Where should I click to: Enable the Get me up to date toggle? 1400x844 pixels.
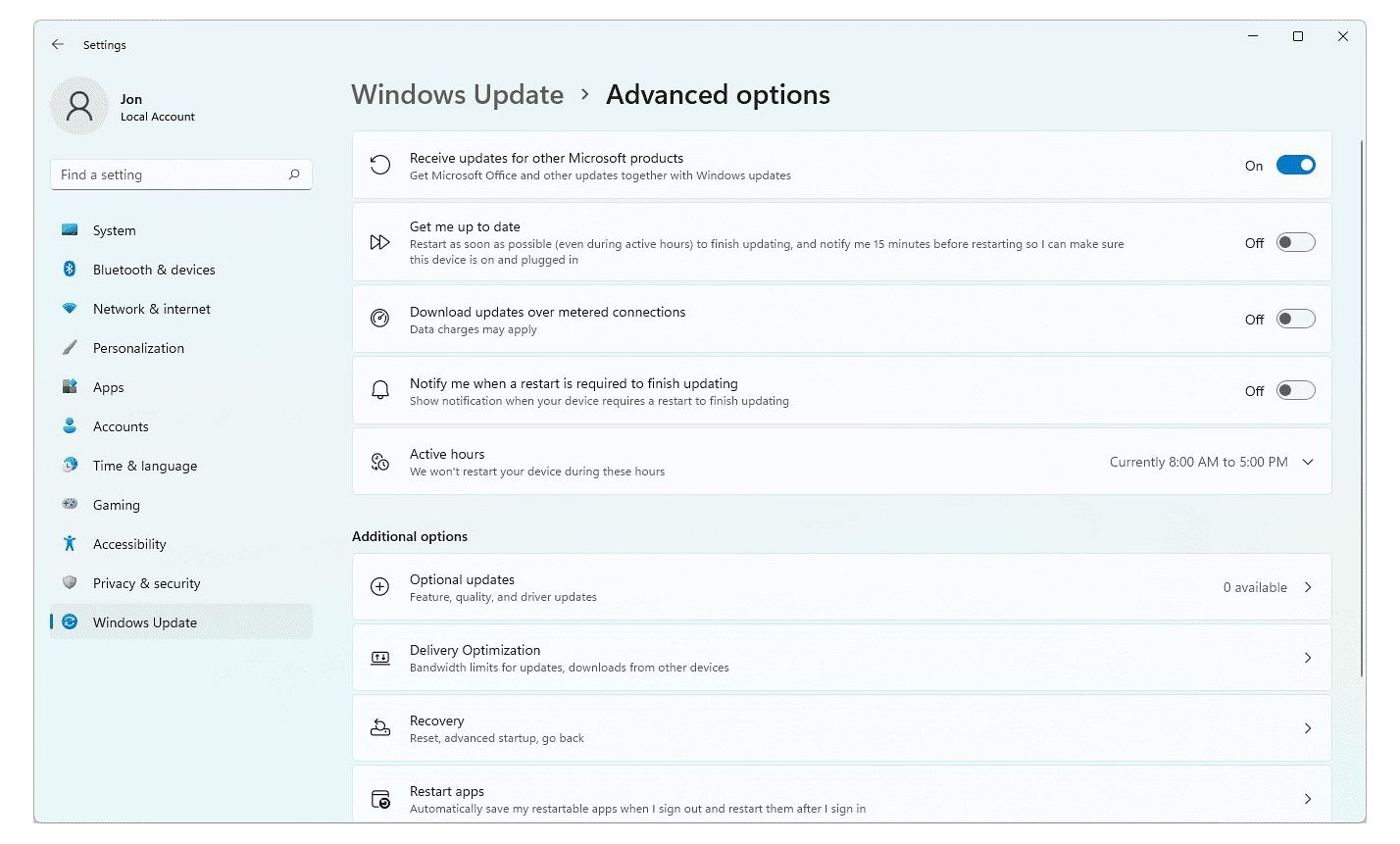[x=1296, y=242]
